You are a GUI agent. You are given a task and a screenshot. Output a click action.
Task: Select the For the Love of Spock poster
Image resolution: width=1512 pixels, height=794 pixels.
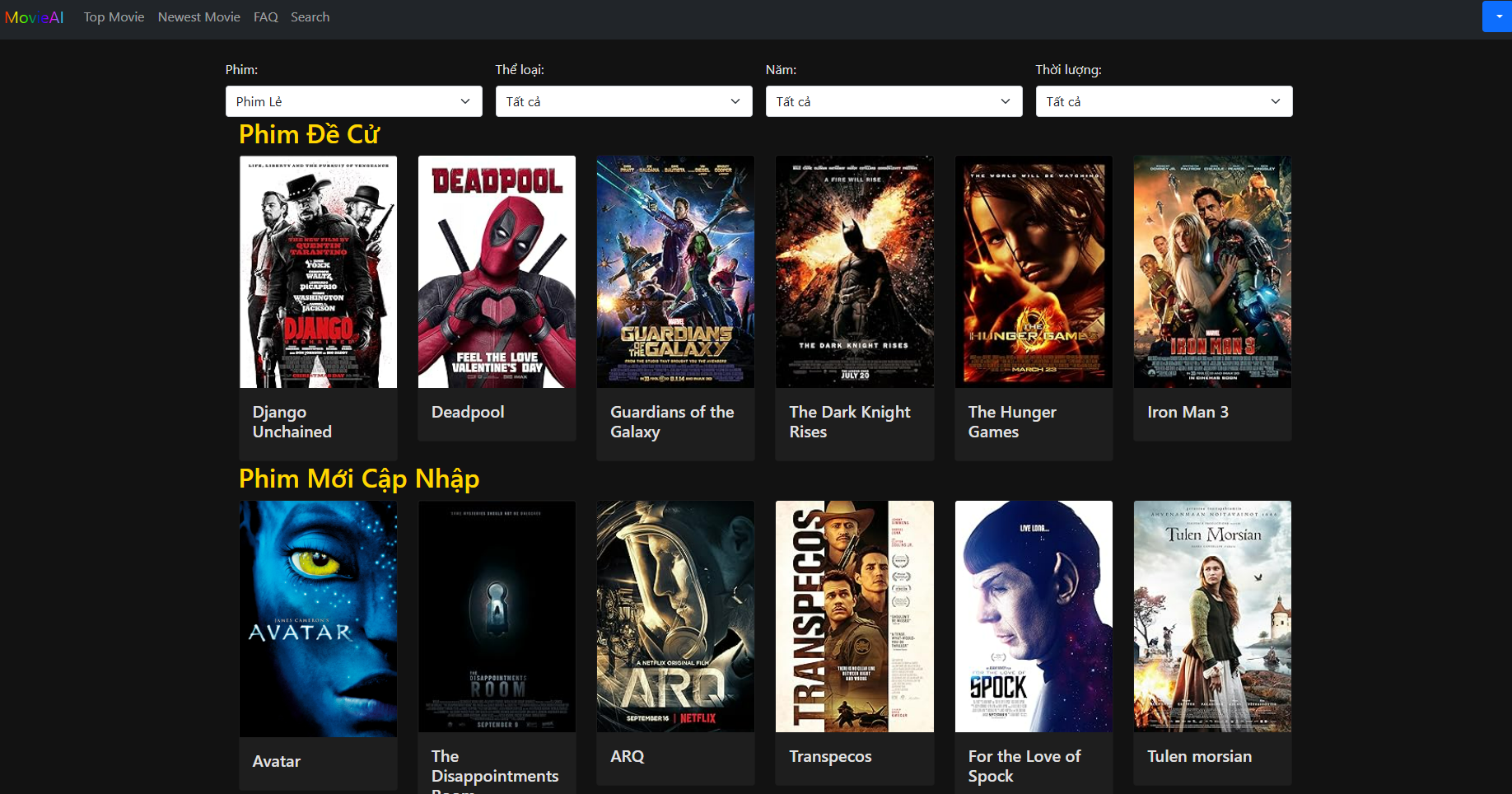coord(1034,616)
